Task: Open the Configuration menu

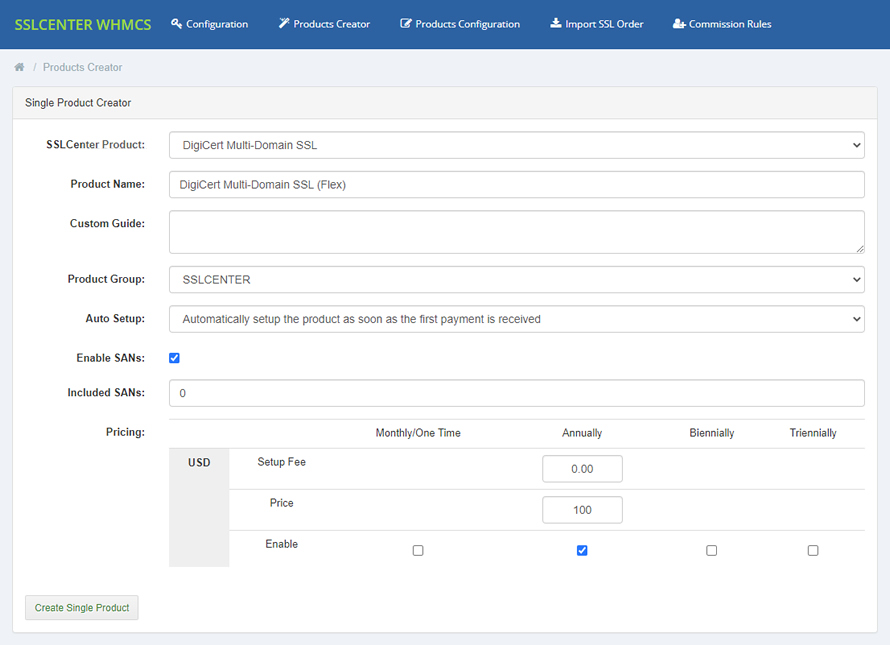Action: [x=209, y=24]
